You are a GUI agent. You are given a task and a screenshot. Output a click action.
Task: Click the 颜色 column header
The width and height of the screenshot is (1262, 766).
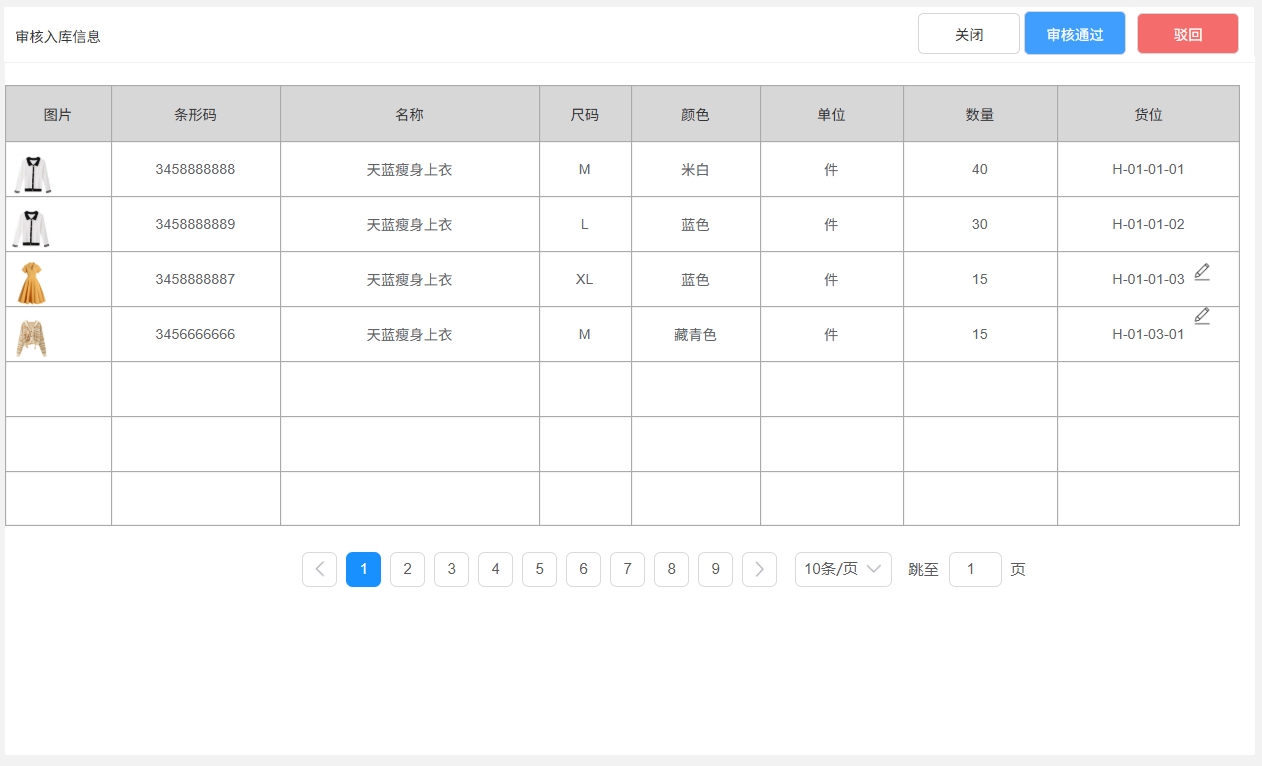coord(695,114)
